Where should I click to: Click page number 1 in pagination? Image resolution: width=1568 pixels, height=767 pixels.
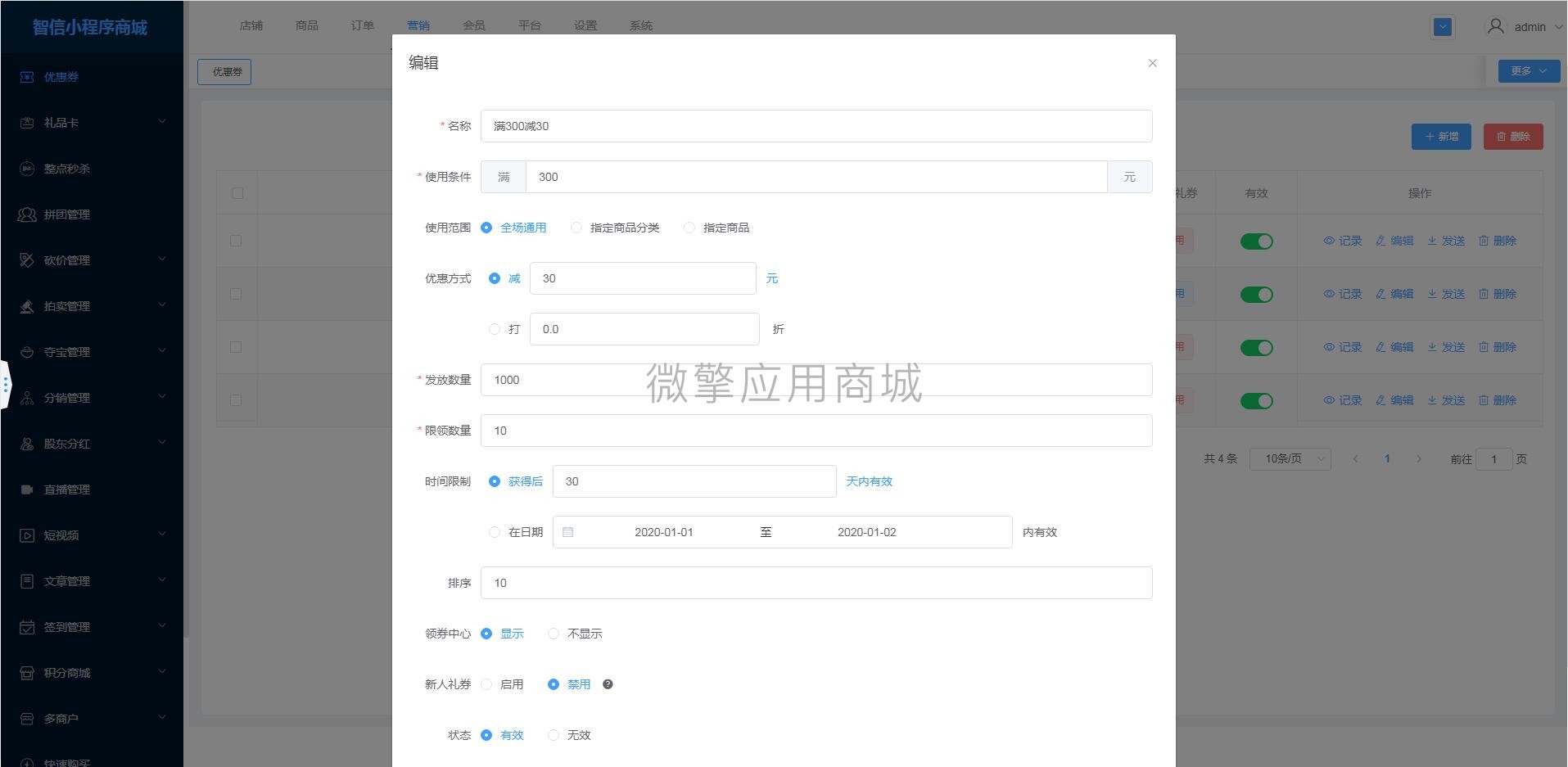click(x=1387, y=459)
